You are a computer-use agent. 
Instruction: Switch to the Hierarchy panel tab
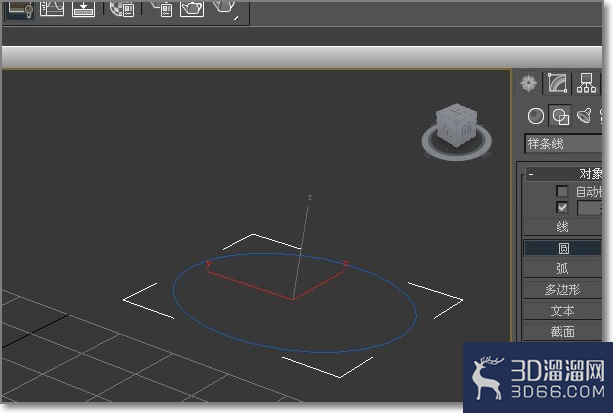click(586, 83)
